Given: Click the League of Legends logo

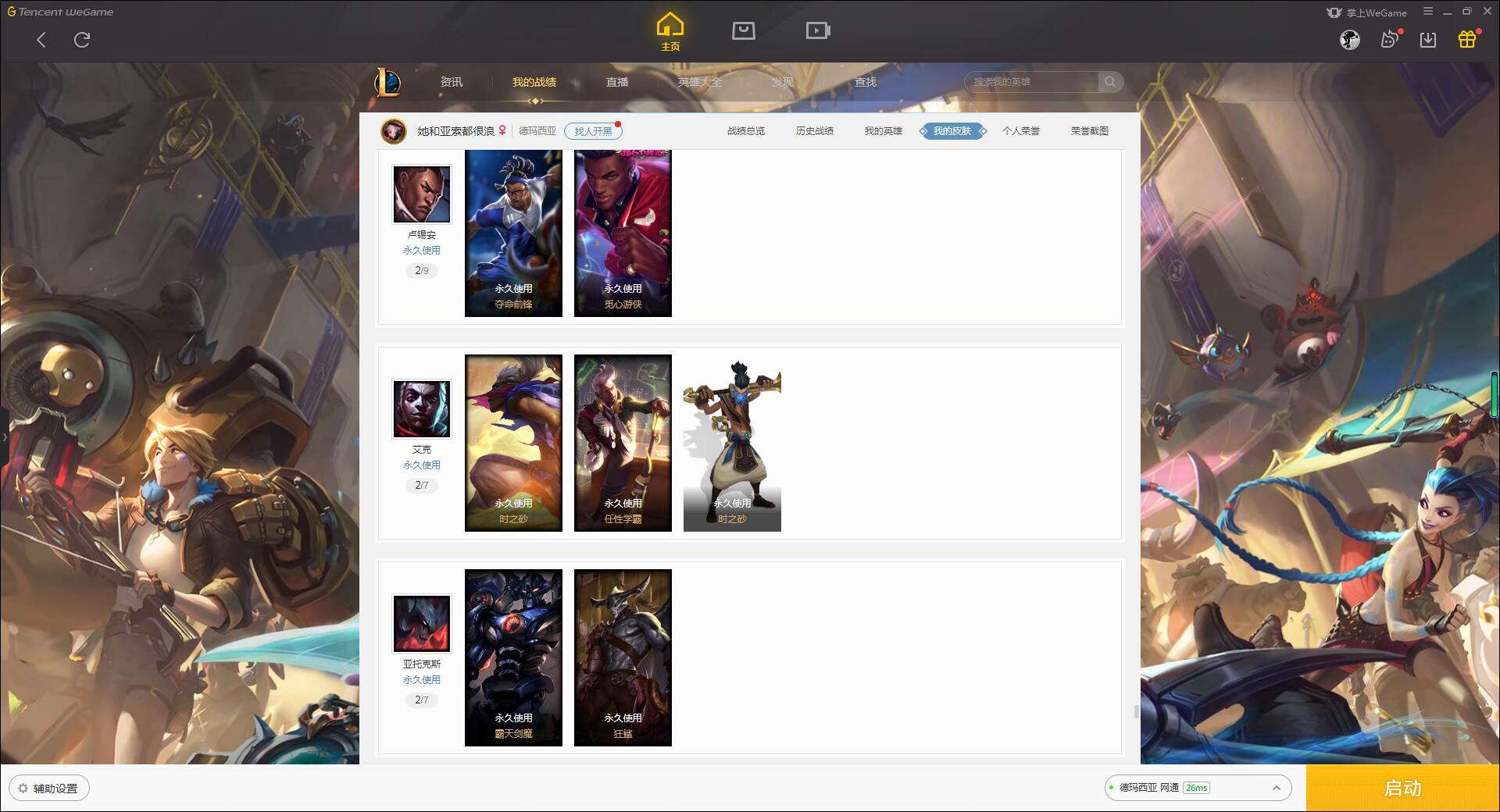Looking at the screenshot, I should pyautogui.click(x=387, y=82).
